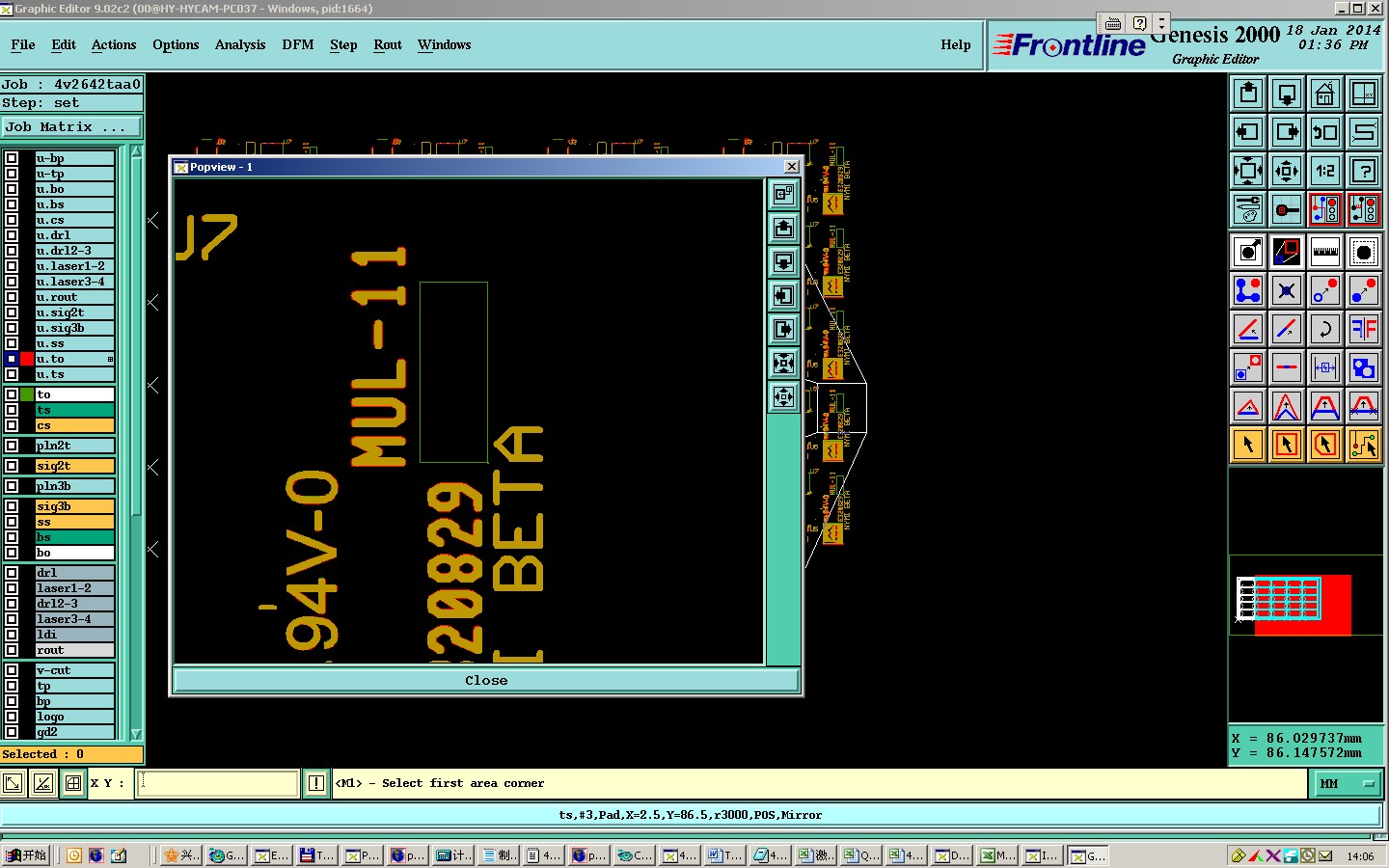Toggle checkbox for layer to

(x=12, y=394)
